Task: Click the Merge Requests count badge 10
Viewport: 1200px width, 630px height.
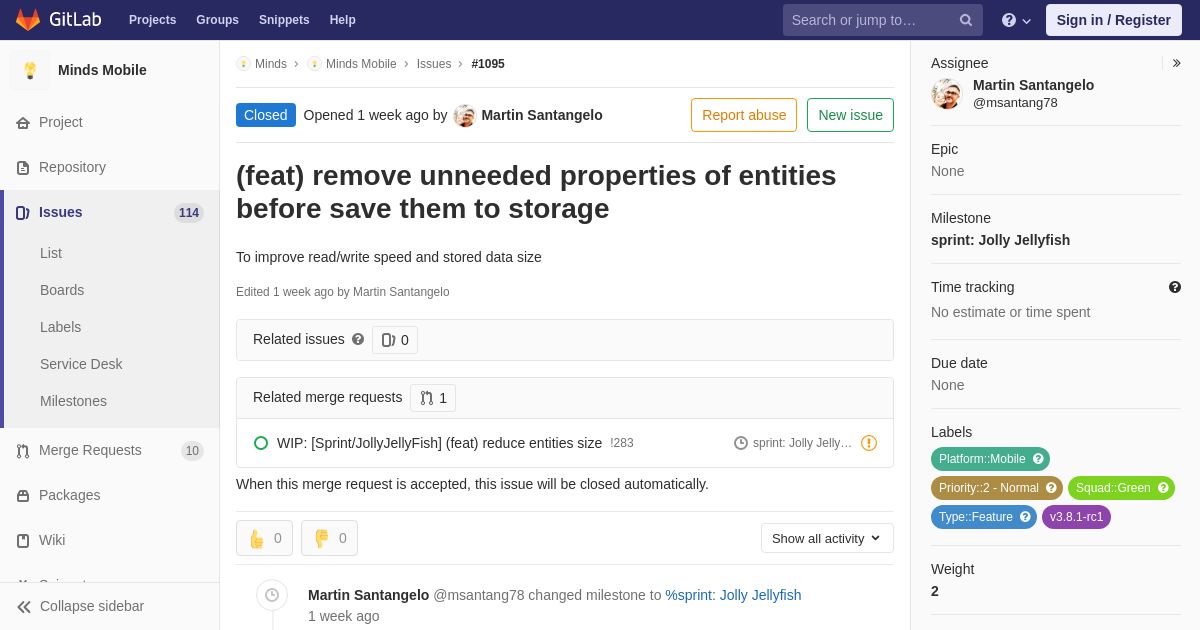Action: click(x=192, y=451)
